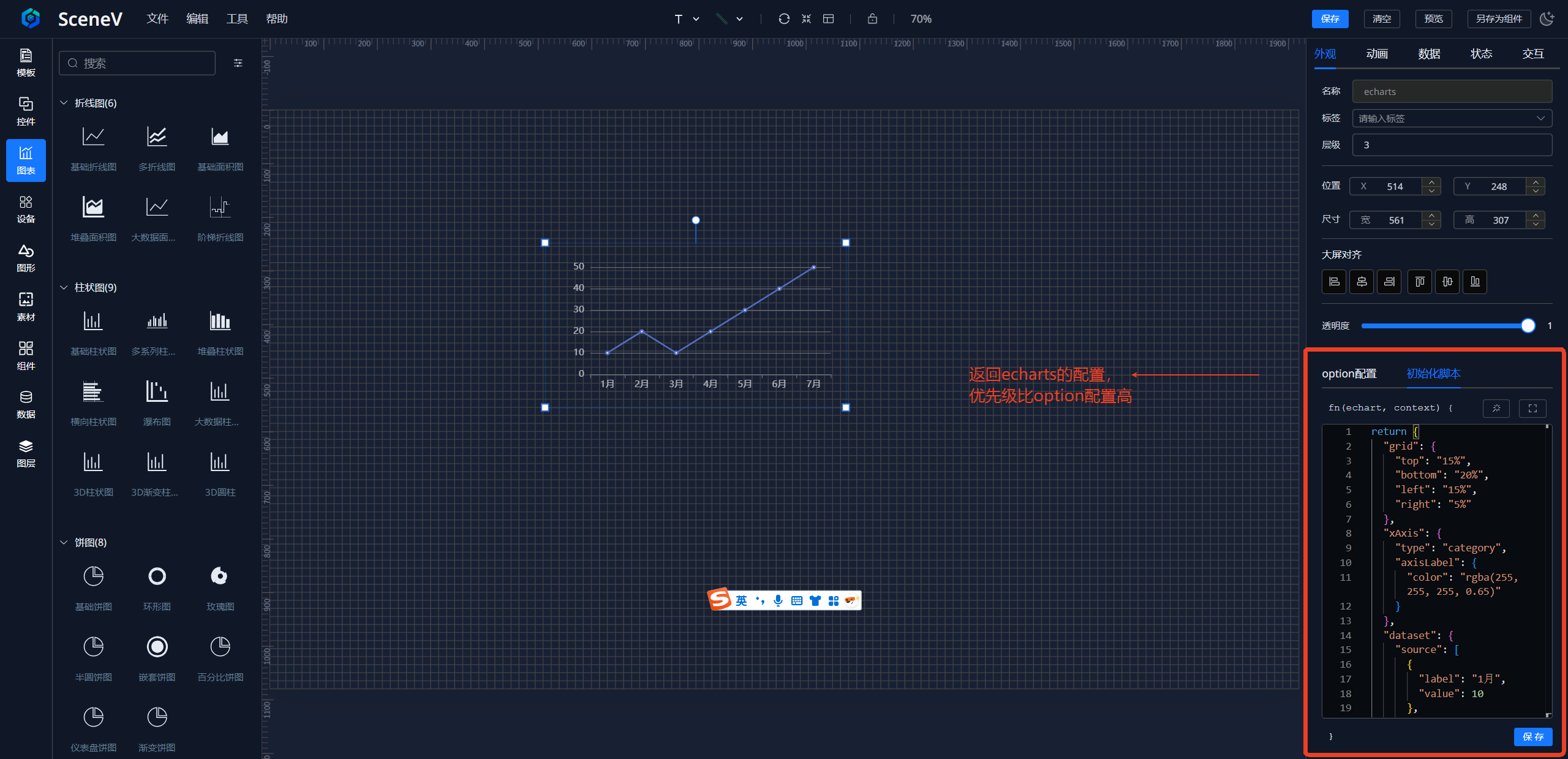
Task: Click 另存为组件 button
Action: tap(1498, 19)
